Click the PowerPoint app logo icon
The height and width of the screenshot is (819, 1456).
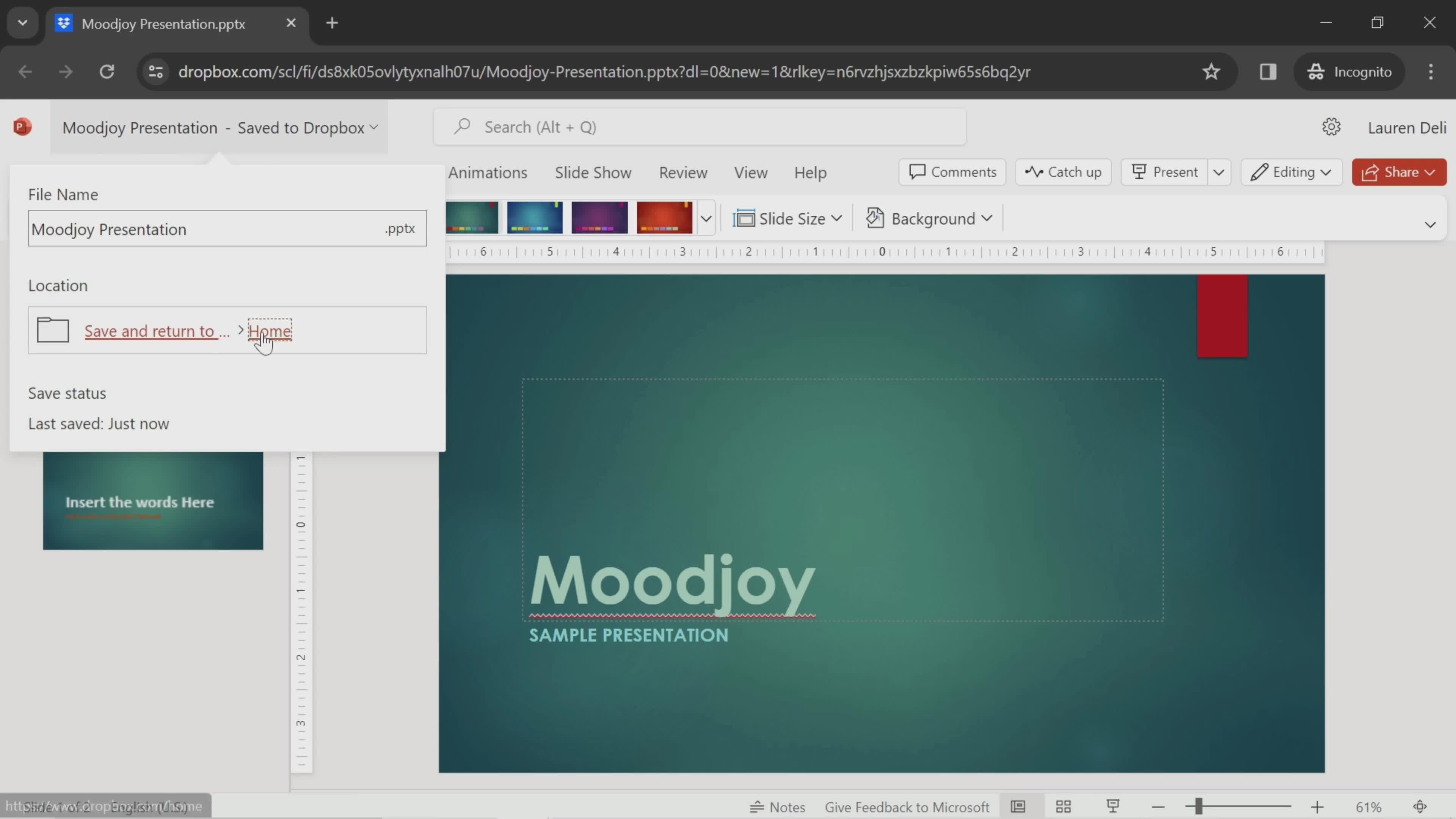click(22, 127)
